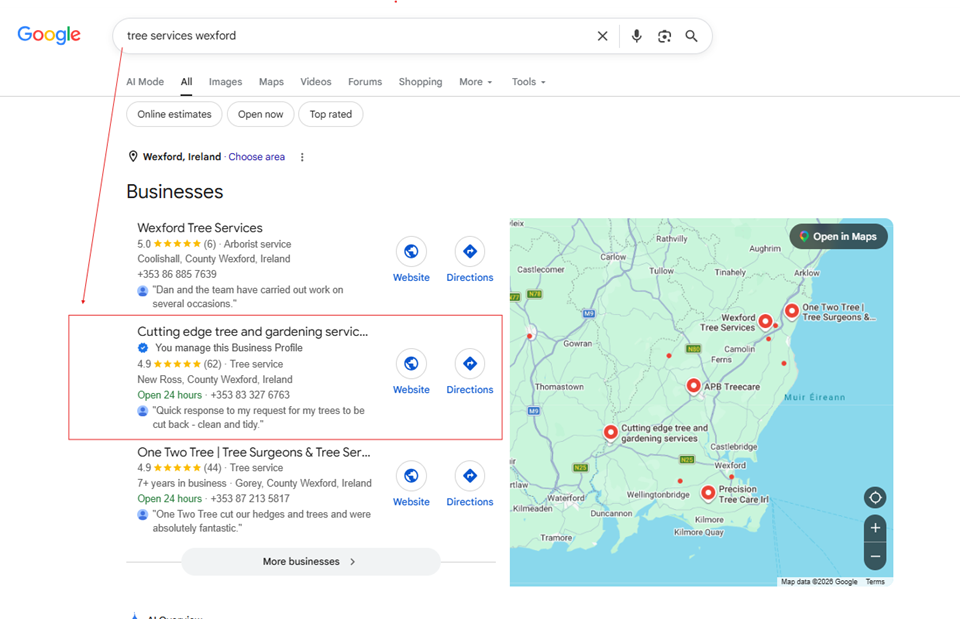
Task: Clear the search box with the X icon
Action: pyautogui.click(x=602, y=36)
